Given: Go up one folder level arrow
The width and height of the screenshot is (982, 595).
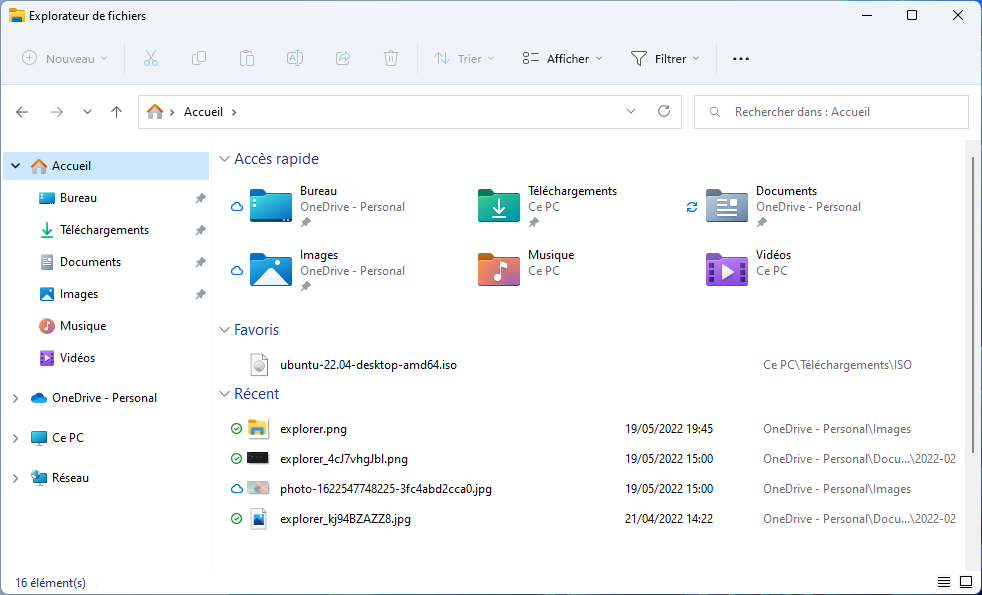Looking at the screenshot, I should (117, 112).
